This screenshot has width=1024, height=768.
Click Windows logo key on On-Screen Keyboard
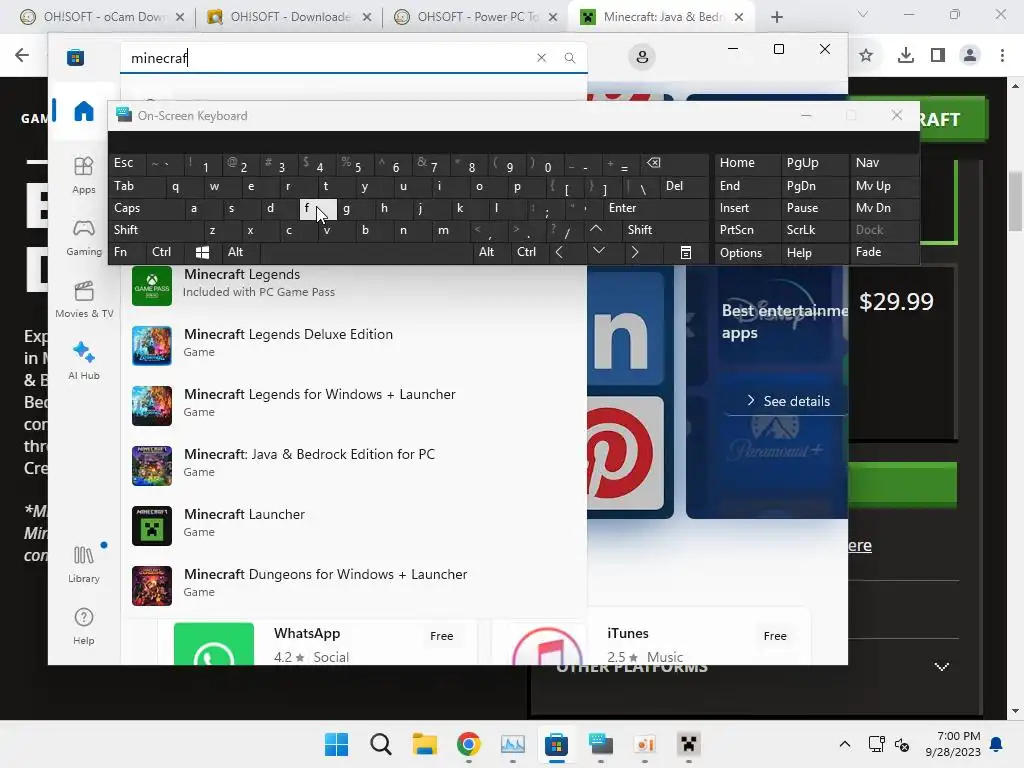coord(202,252)
